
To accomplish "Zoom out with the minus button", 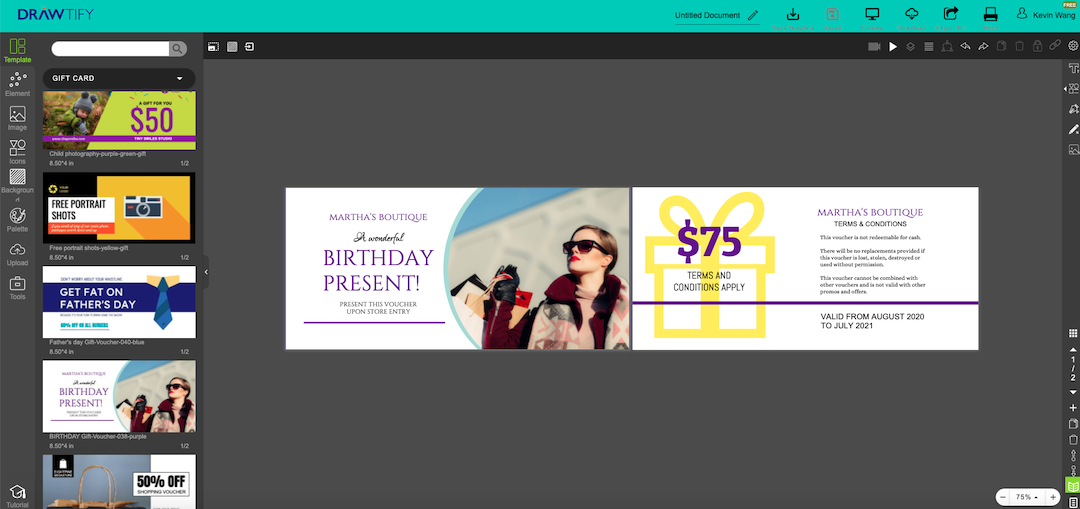I will (1002, 497).
